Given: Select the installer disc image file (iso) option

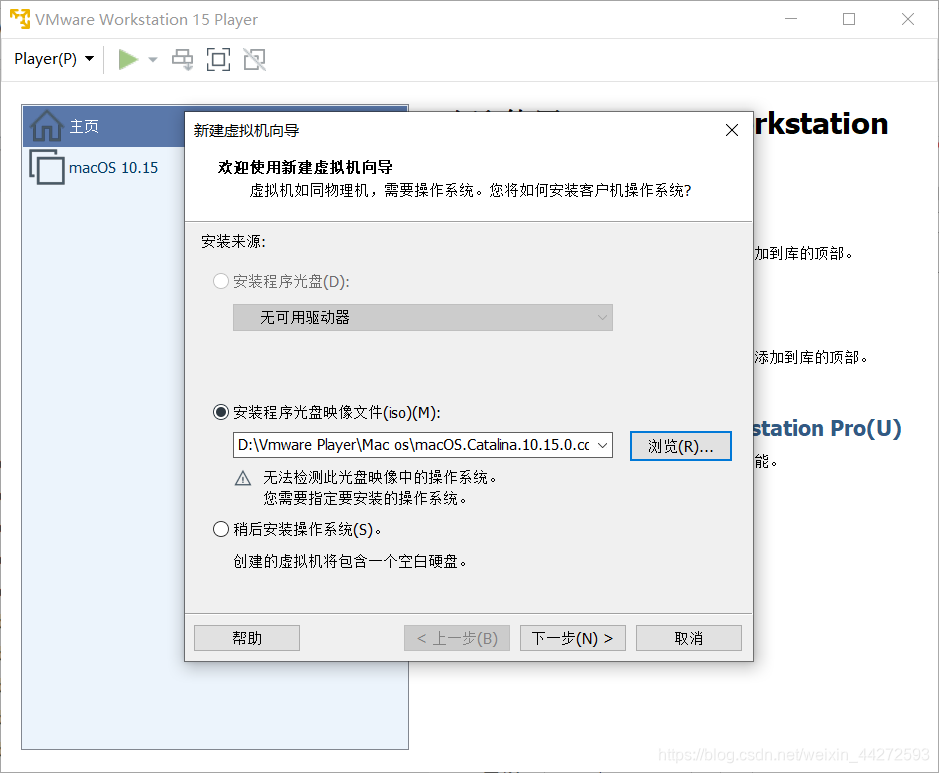Looking at the screenshot, I should click(x=221, y=412).
